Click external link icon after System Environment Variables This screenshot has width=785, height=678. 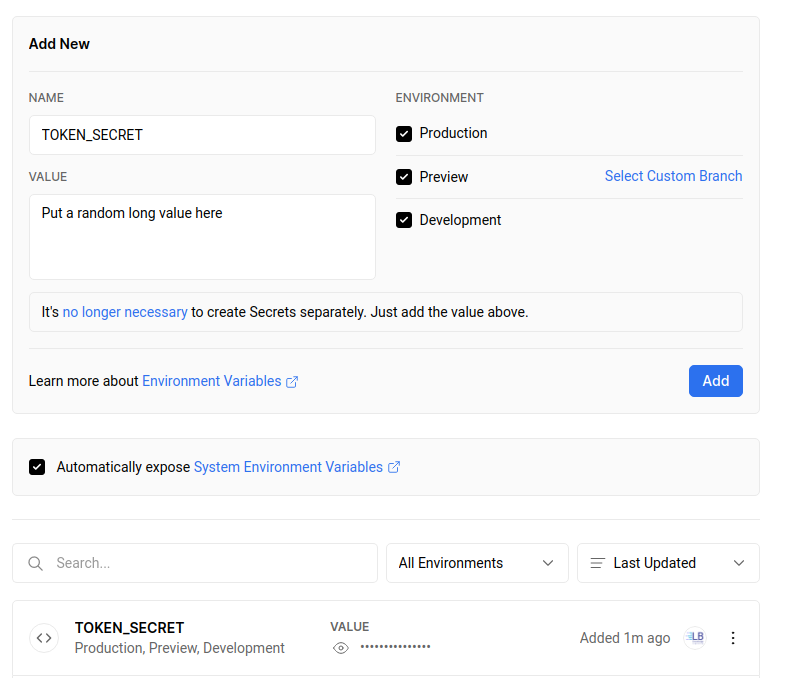coord(394,467)
